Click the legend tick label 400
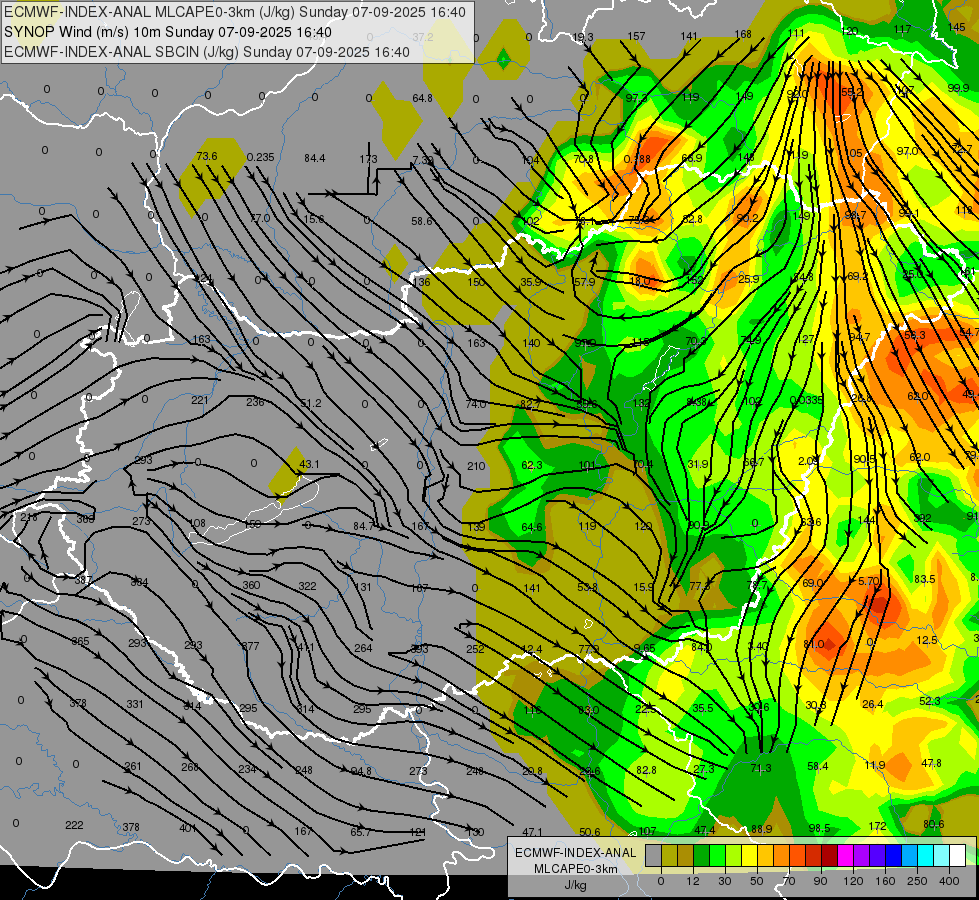This screenshot has width=979, height=900. [x=949, y=881]
